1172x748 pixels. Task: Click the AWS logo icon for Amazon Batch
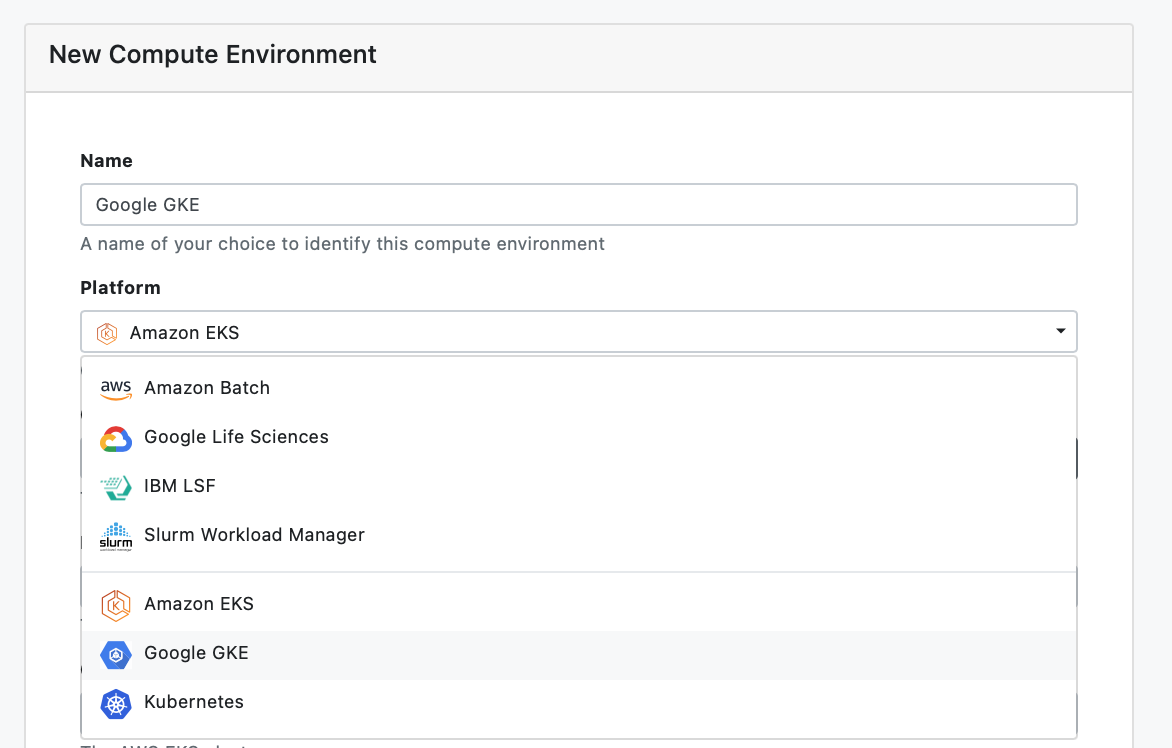click(116, 389)
